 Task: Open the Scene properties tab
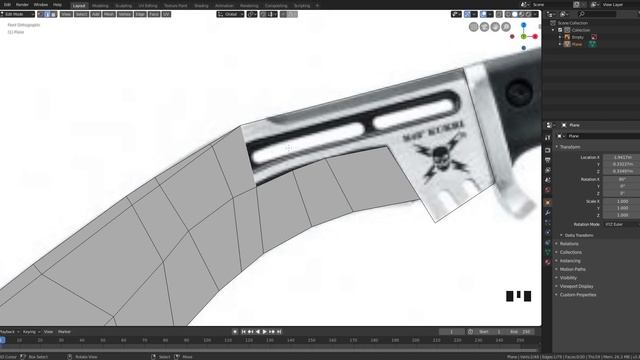tap(548, 180)
